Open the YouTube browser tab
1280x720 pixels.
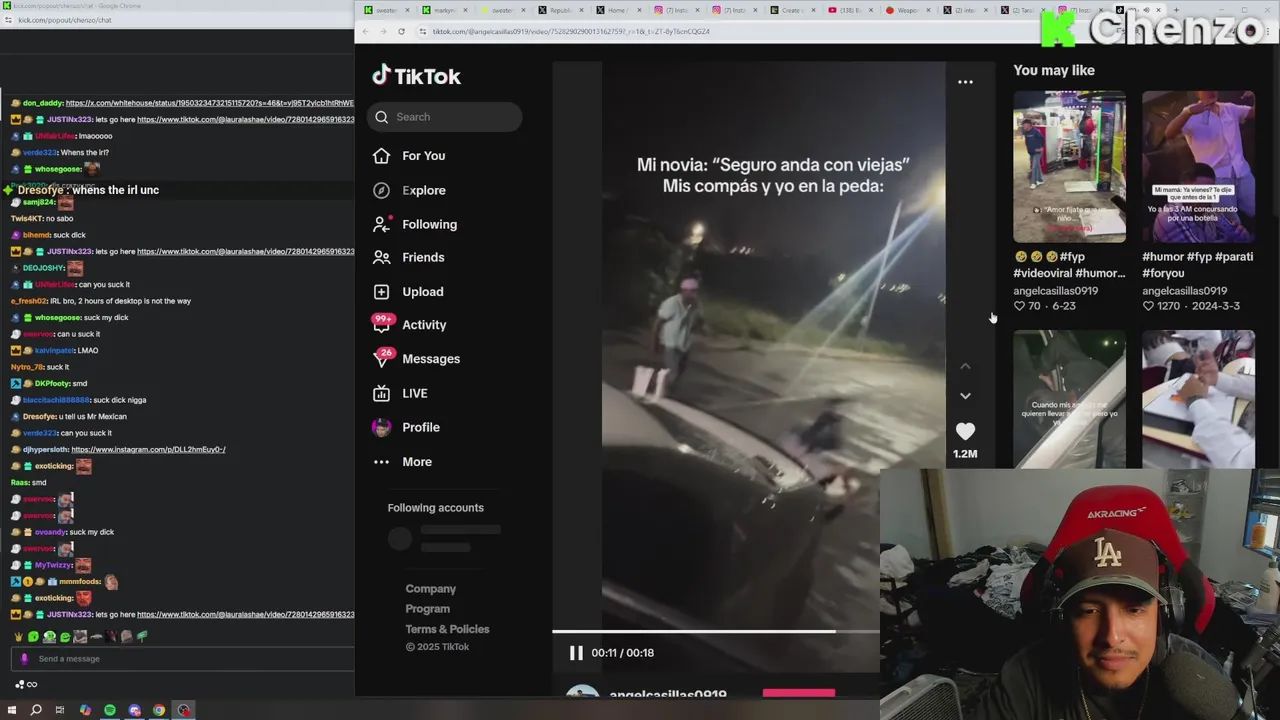[x=850, y=10]
